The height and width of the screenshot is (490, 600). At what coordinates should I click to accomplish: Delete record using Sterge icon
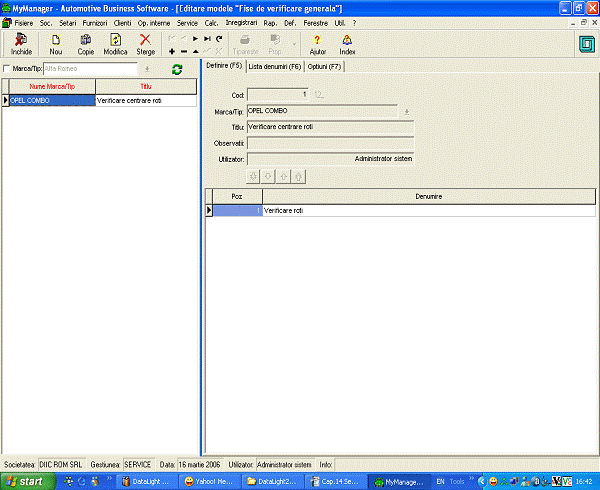pyautogui.click(x=146, y=43)
